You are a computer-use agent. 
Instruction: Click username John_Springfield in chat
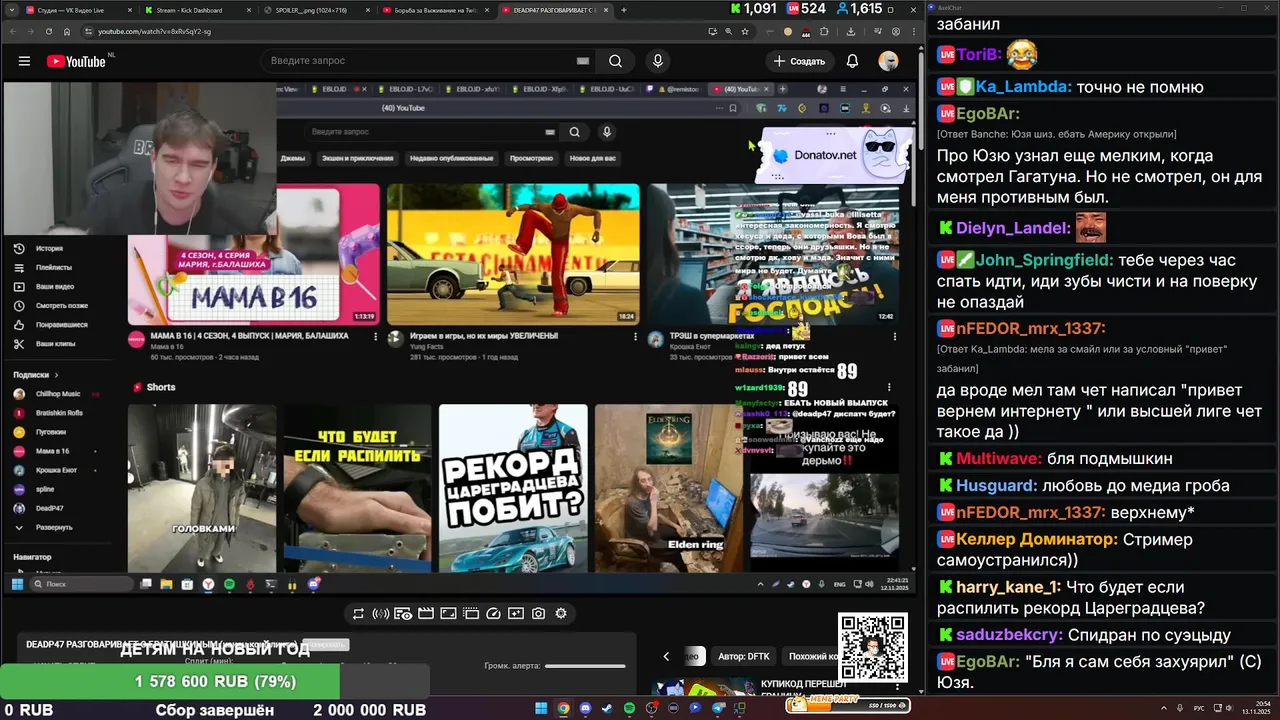pos(1045,260)
